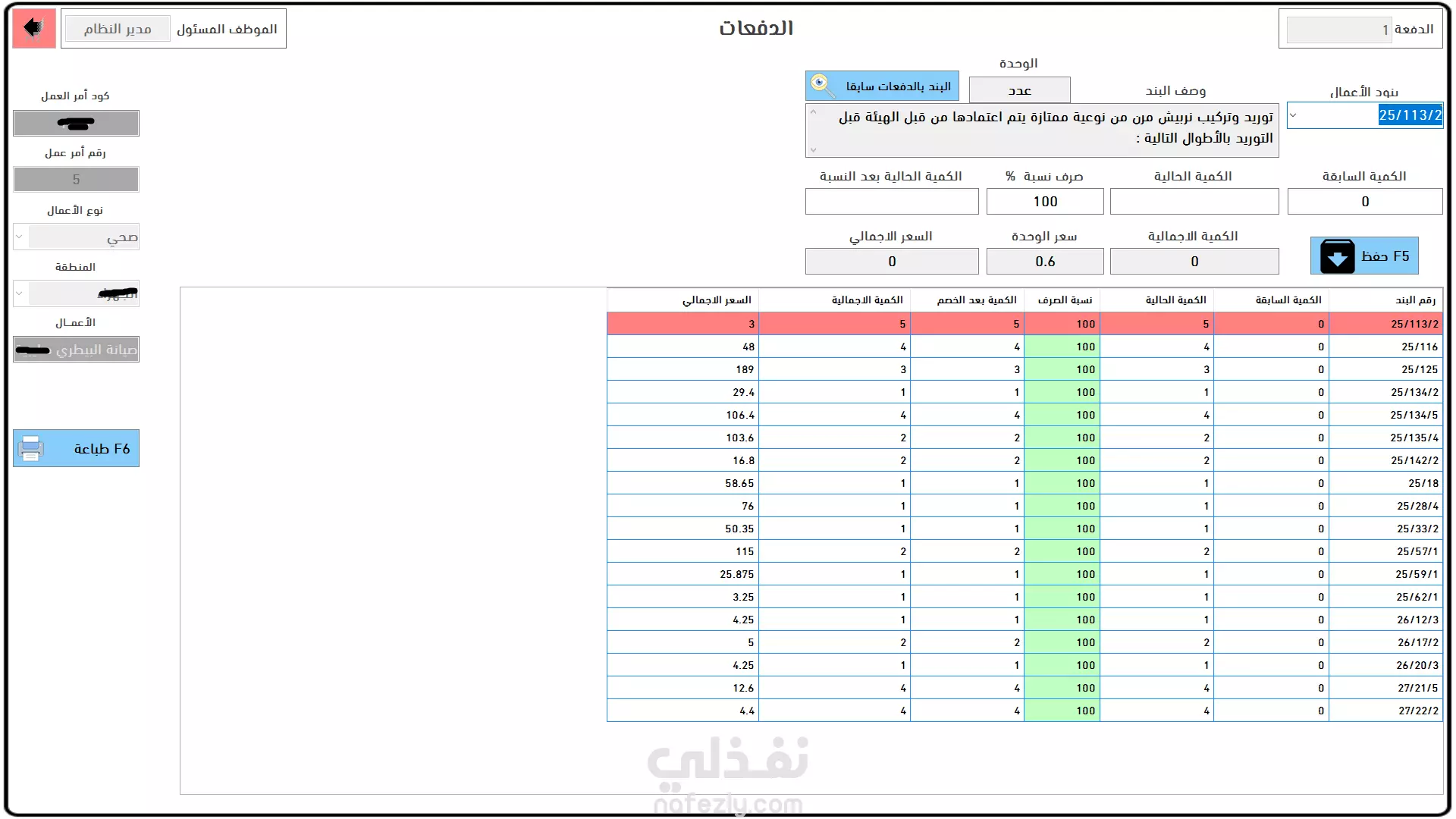
Task: Click the percentage payout field showing 100
Action: click(x=1044, y=202)
